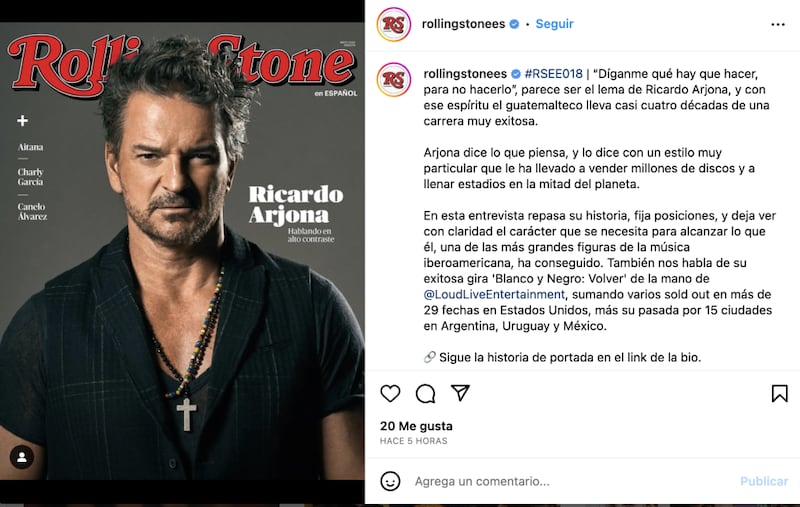The image size is (800, 507).
Task: Open the emoji picker smiley icon
Action: click(390, 481)
